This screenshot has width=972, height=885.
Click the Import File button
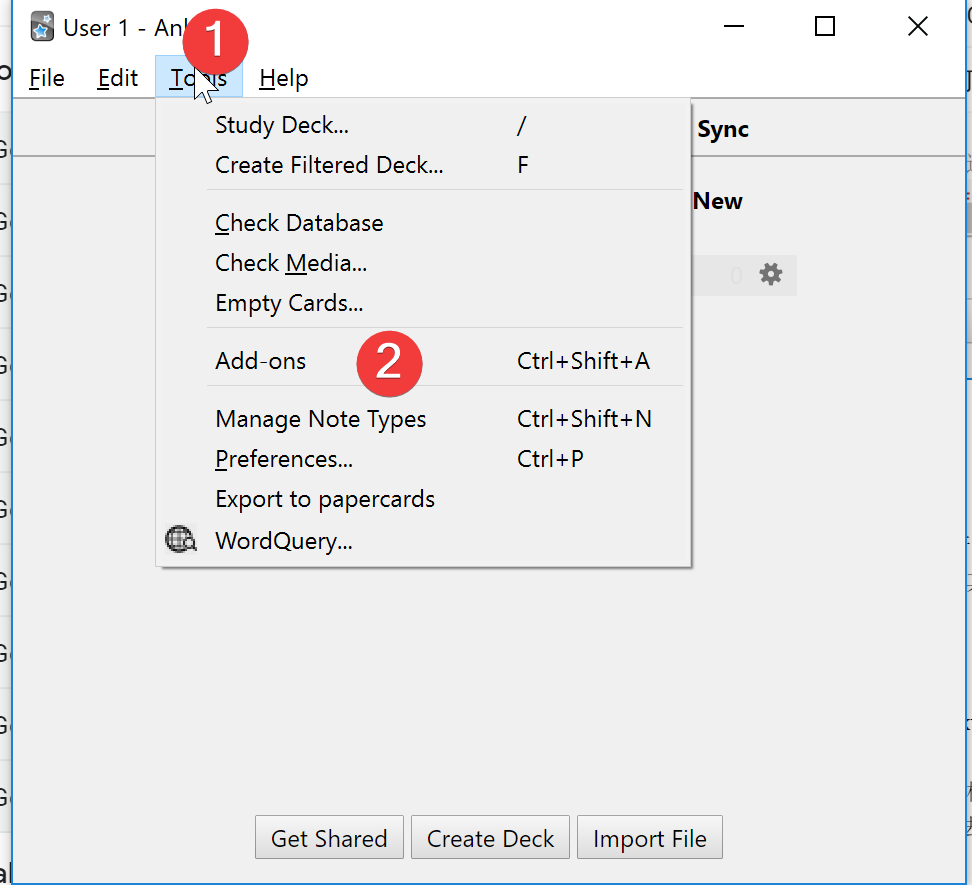[x=650, y=838]
